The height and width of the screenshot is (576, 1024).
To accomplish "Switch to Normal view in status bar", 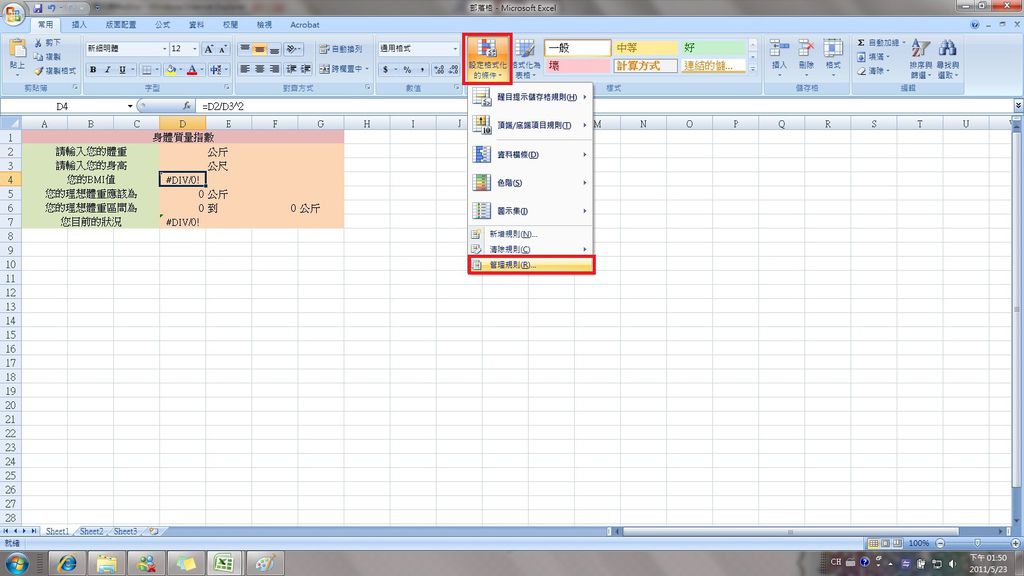I will [873, 543].
